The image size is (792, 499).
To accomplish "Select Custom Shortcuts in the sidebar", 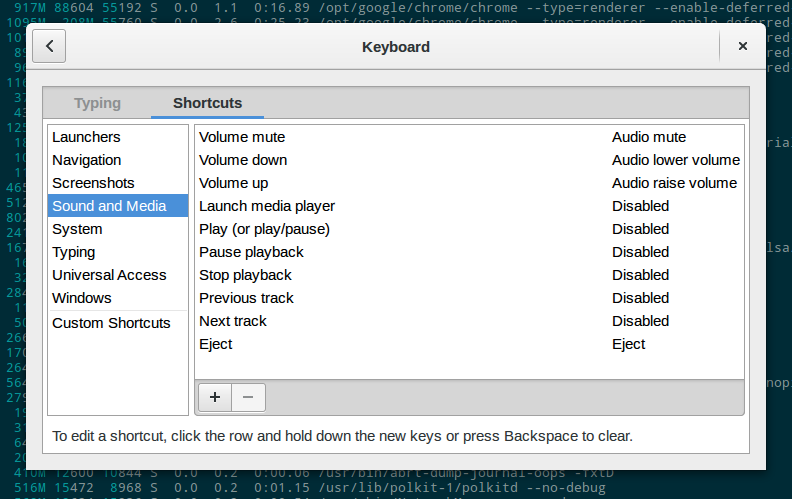I will click(x=111, y=323).
